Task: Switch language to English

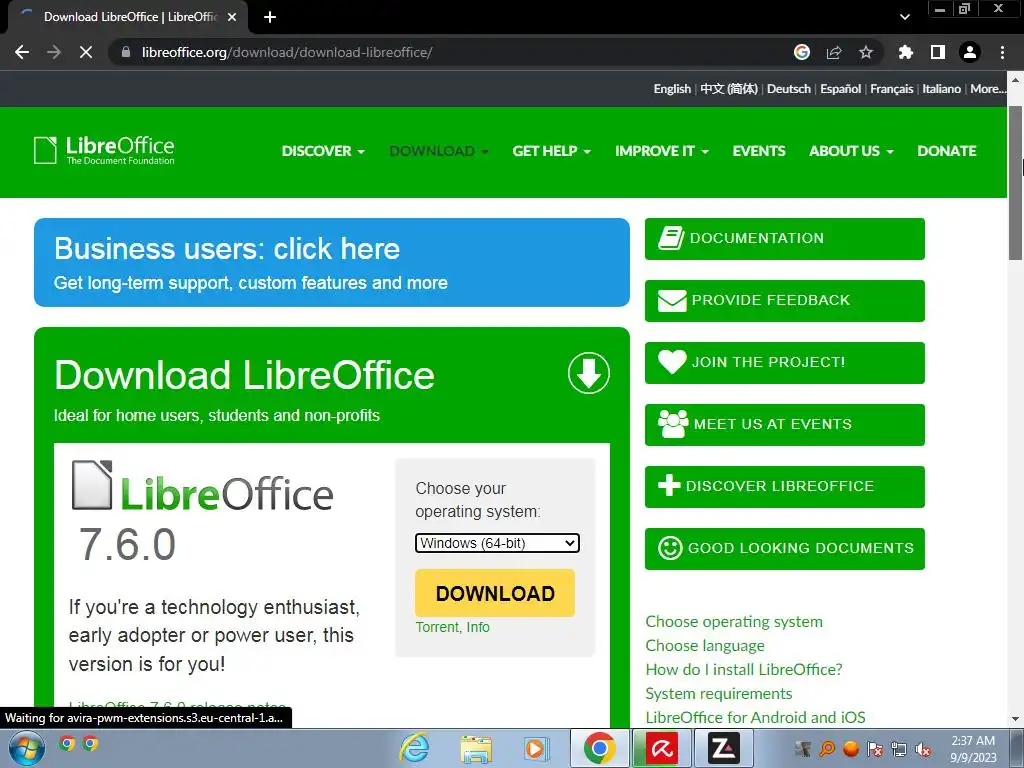Action: pyautogui.click(x=672, y=89)
